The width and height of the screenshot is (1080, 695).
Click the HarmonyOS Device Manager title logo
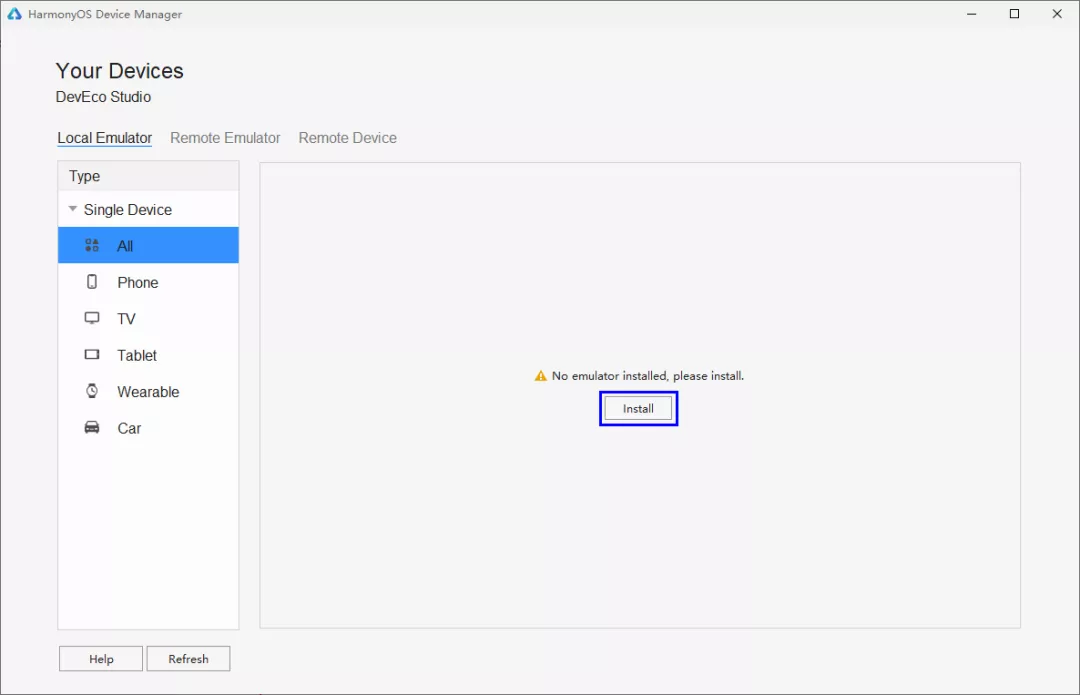14,14
